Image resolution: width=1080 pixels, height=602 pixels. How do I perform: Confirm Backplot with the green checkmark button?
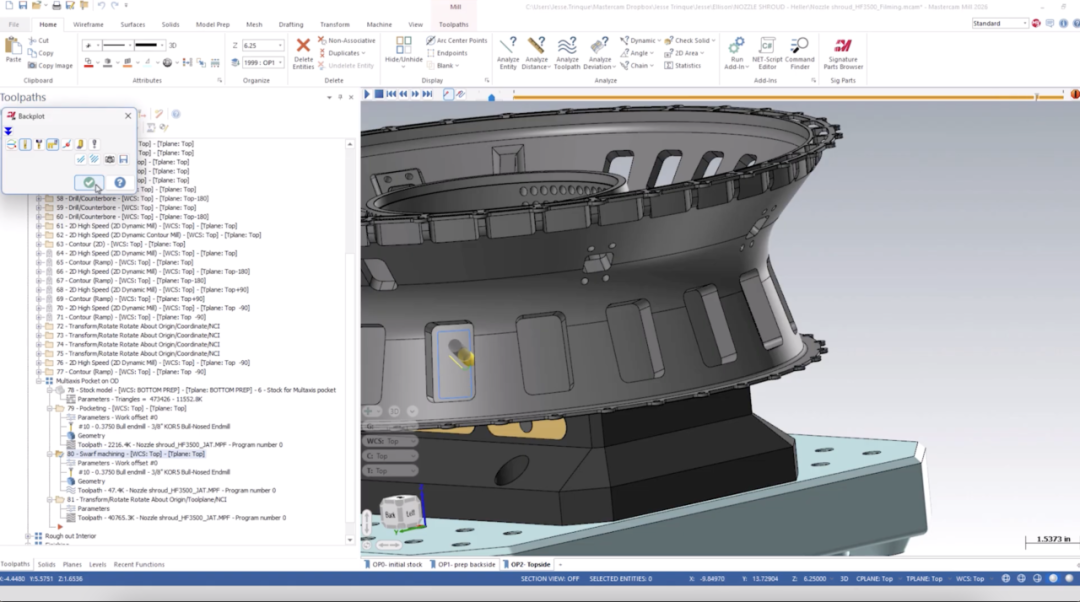[89, 183]
